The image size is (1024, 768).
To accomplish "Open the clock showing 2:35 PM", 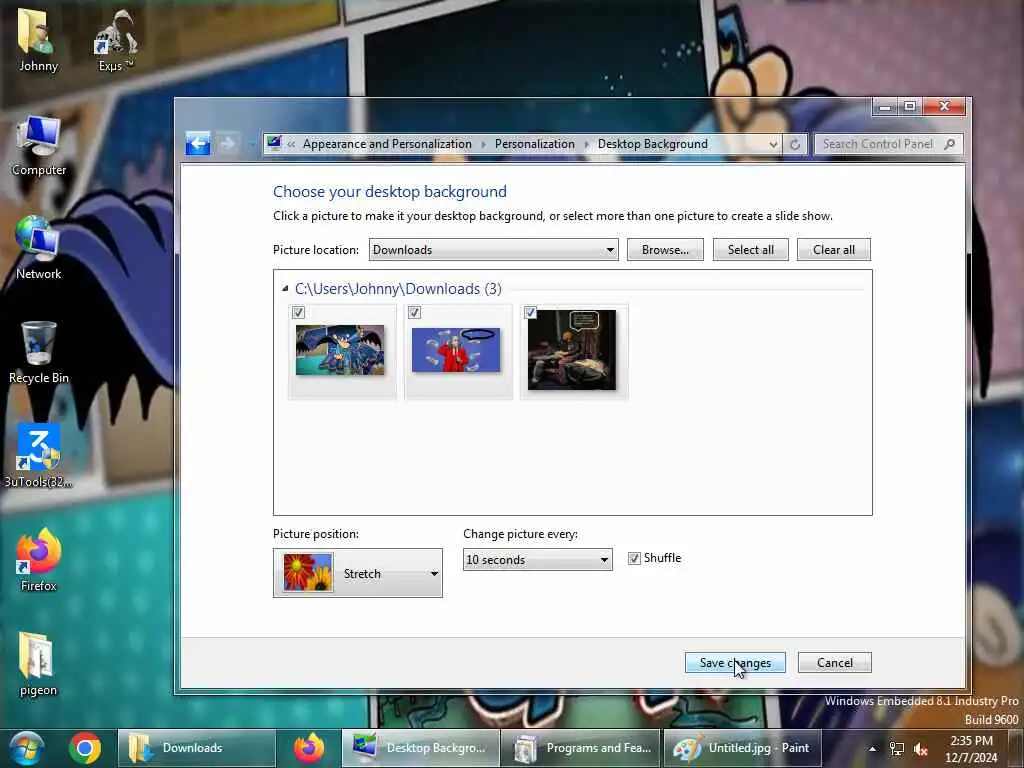I will (x=971, y=749).
